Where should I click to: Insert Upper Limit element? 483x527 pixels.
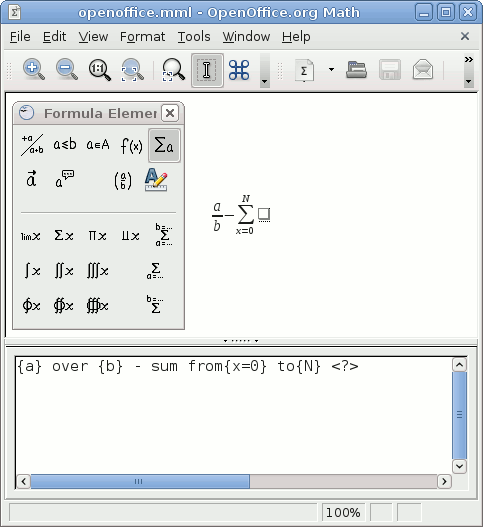[x=155, y=304]
